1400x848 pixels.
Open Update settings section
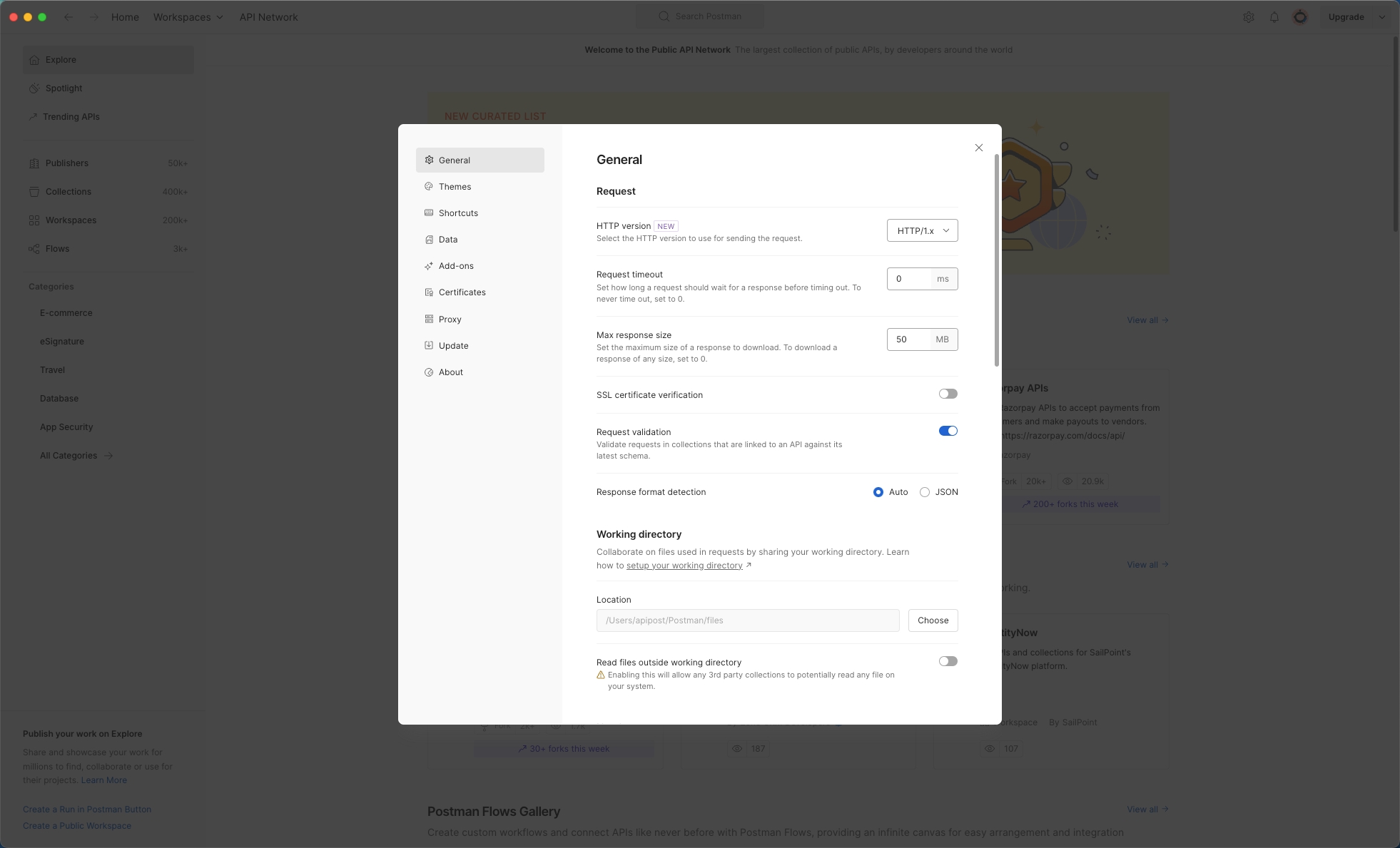[x=480, y=346]
